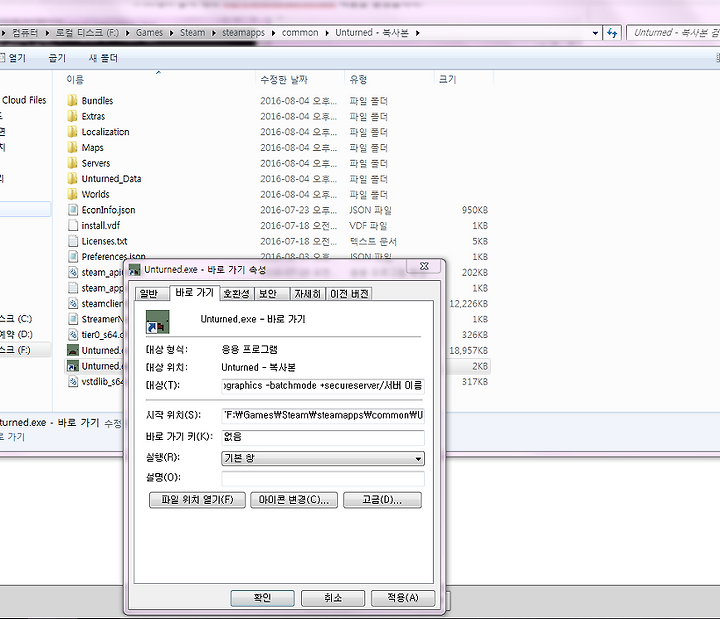
Task: Click the 확인 button
Action: pyautogui.click(x=262, y=598)
